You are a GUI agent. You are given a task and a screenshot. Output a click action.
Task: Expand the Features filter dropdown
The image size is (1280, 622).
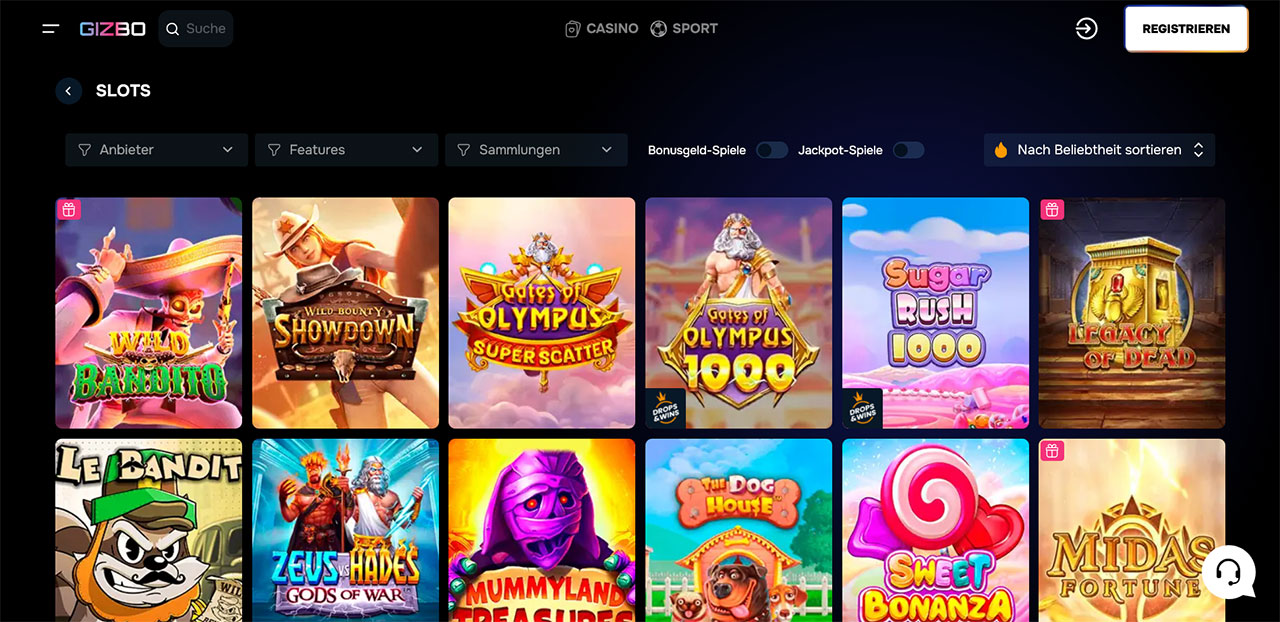(x=346, y=150)
